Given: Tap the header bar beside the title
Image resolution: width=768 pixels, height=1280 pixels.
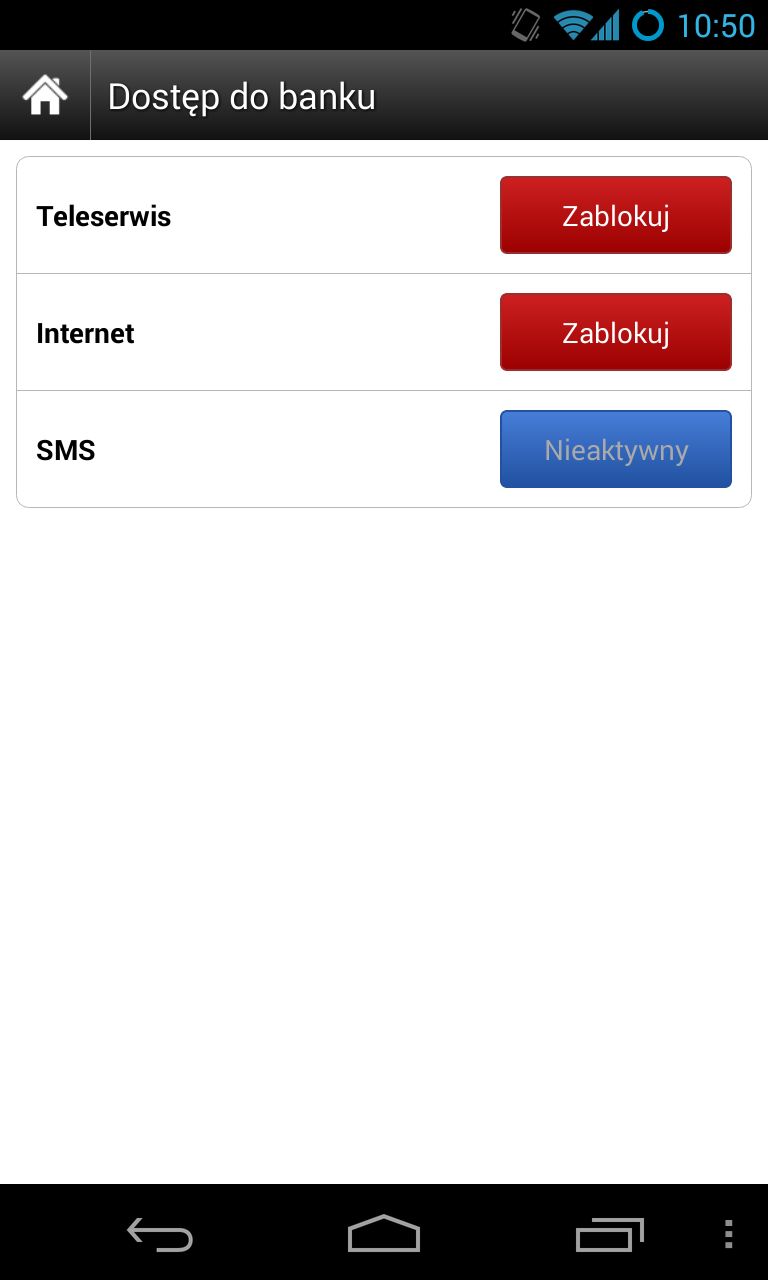Looking at the screenshot, I should tap(570, 96).
